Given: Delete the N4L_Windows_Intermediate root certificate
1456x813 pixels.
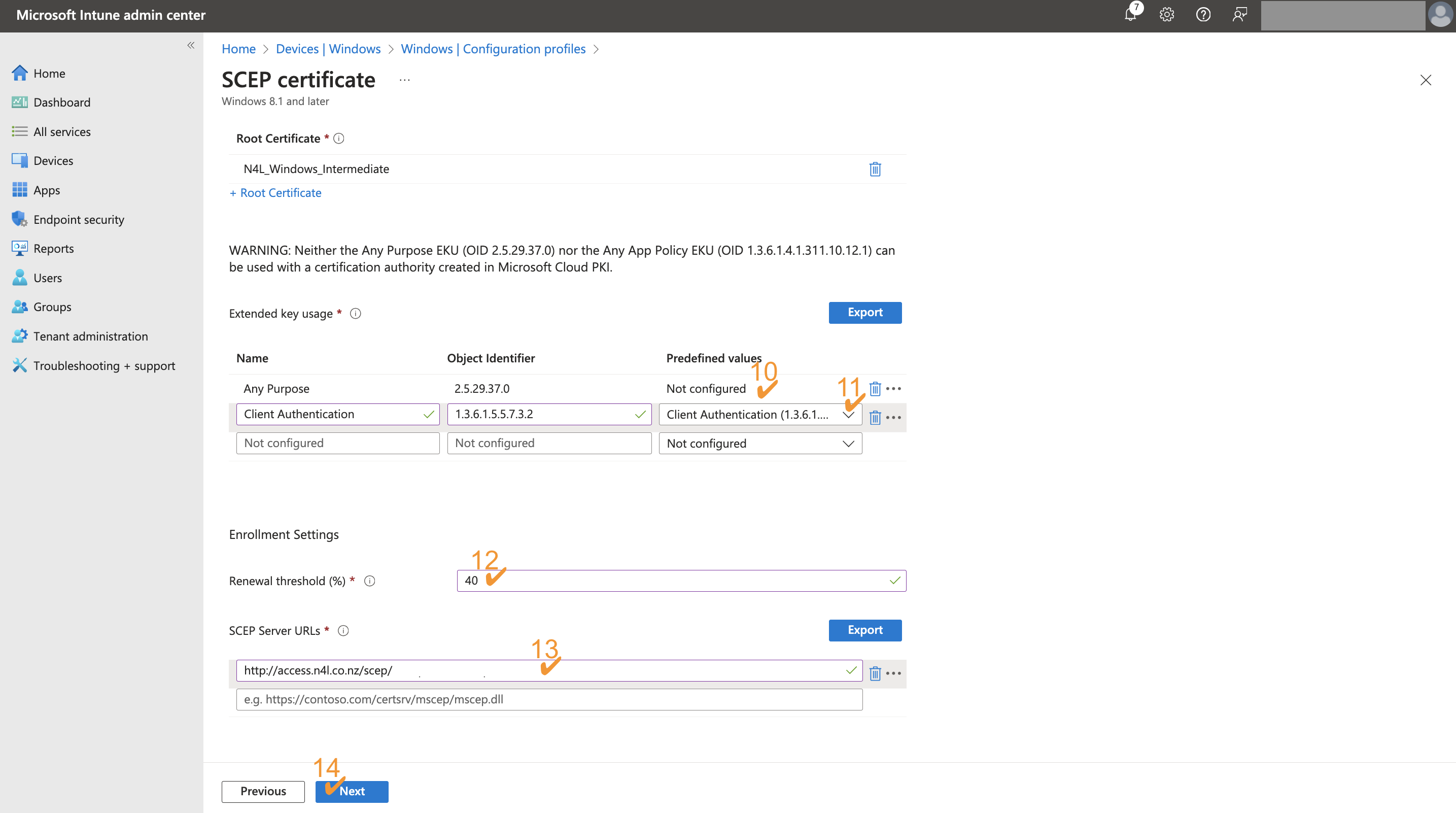Looking at the screenshot, I should point(875,168).
